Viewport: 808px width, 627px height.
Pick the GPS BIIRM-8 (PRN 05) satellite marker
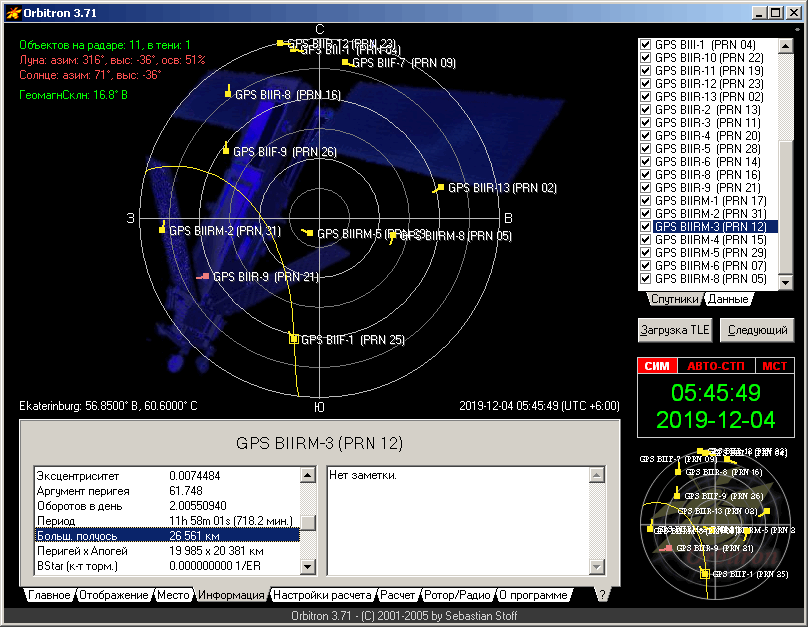393,235
